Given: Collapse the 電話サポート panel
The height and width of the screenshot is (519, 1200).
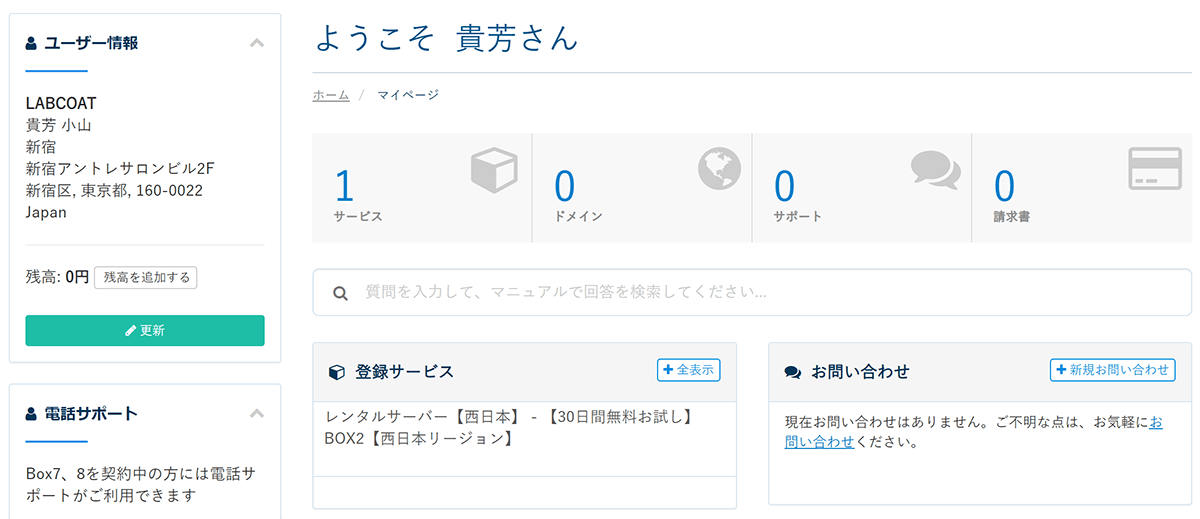Looking at the screenshot, I should point(257,413).
